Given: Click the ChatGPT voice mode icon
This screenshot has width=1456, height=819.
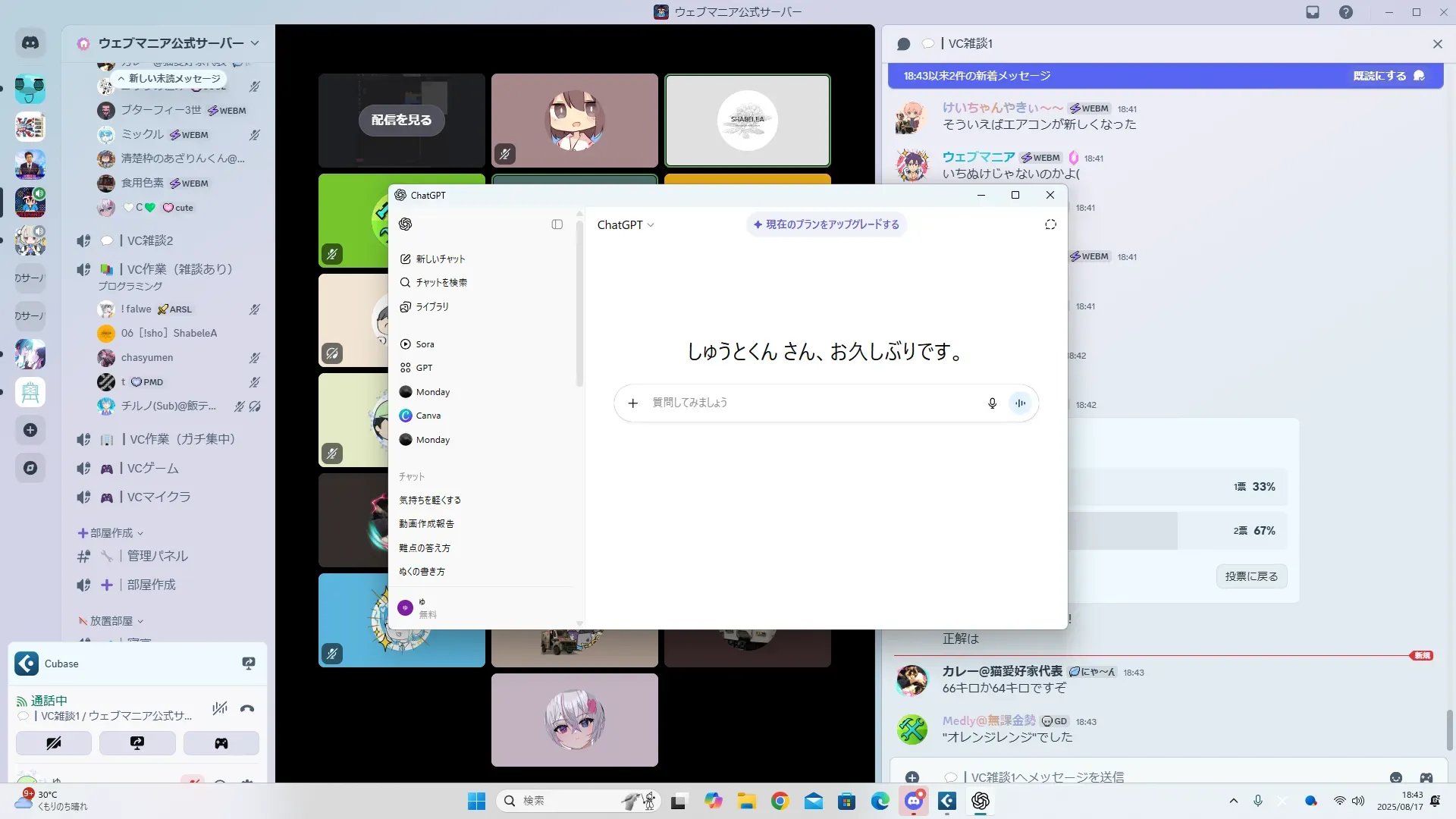Looking at the screenshot, I should pyautogui.click(x=1020, y=403).
